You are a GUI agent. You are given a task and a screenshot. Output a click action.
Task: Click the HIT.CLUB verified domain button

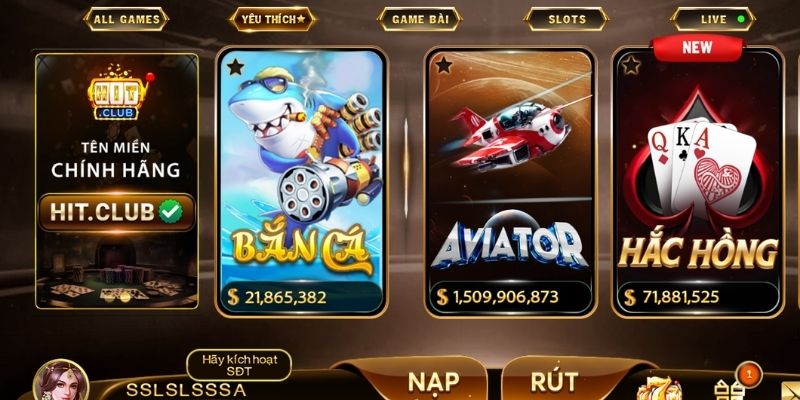(116, 212)
